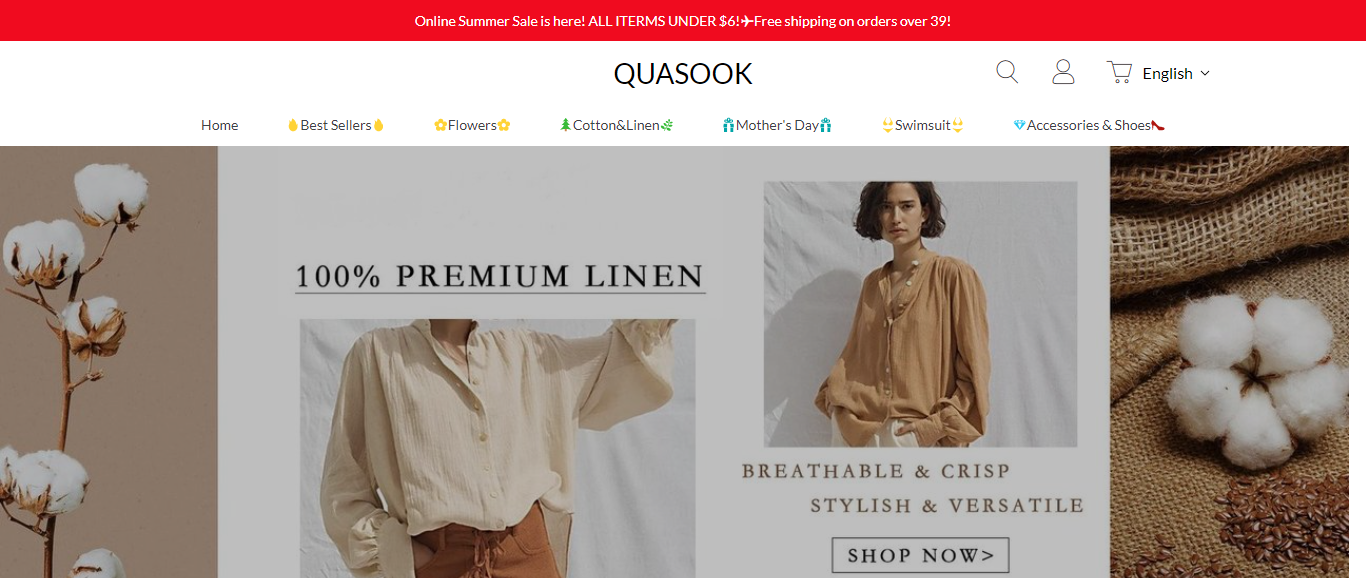The image size is (1366, 578).
Task: Click the QUASOOK store logo
Action: [683, 73]
